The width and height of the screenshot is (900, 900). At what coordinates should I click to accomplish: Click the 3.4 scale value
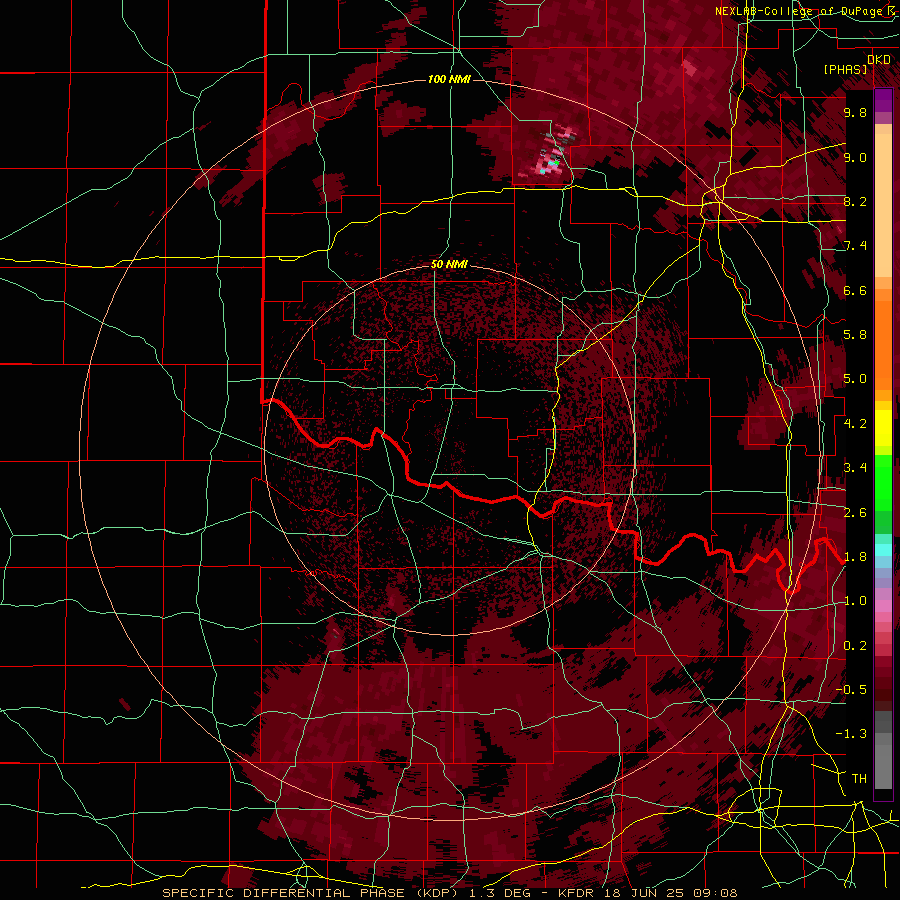tap(855, 468)
